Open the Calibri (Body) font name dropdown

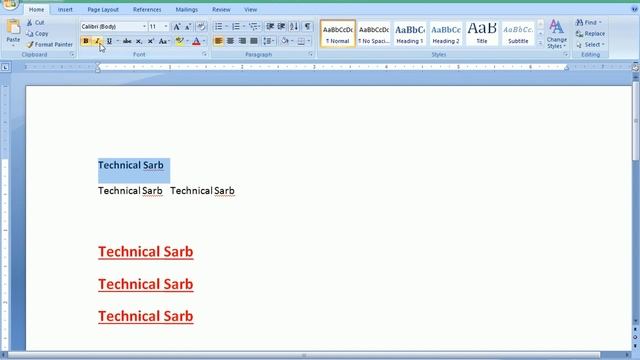(x=144, y=27)
